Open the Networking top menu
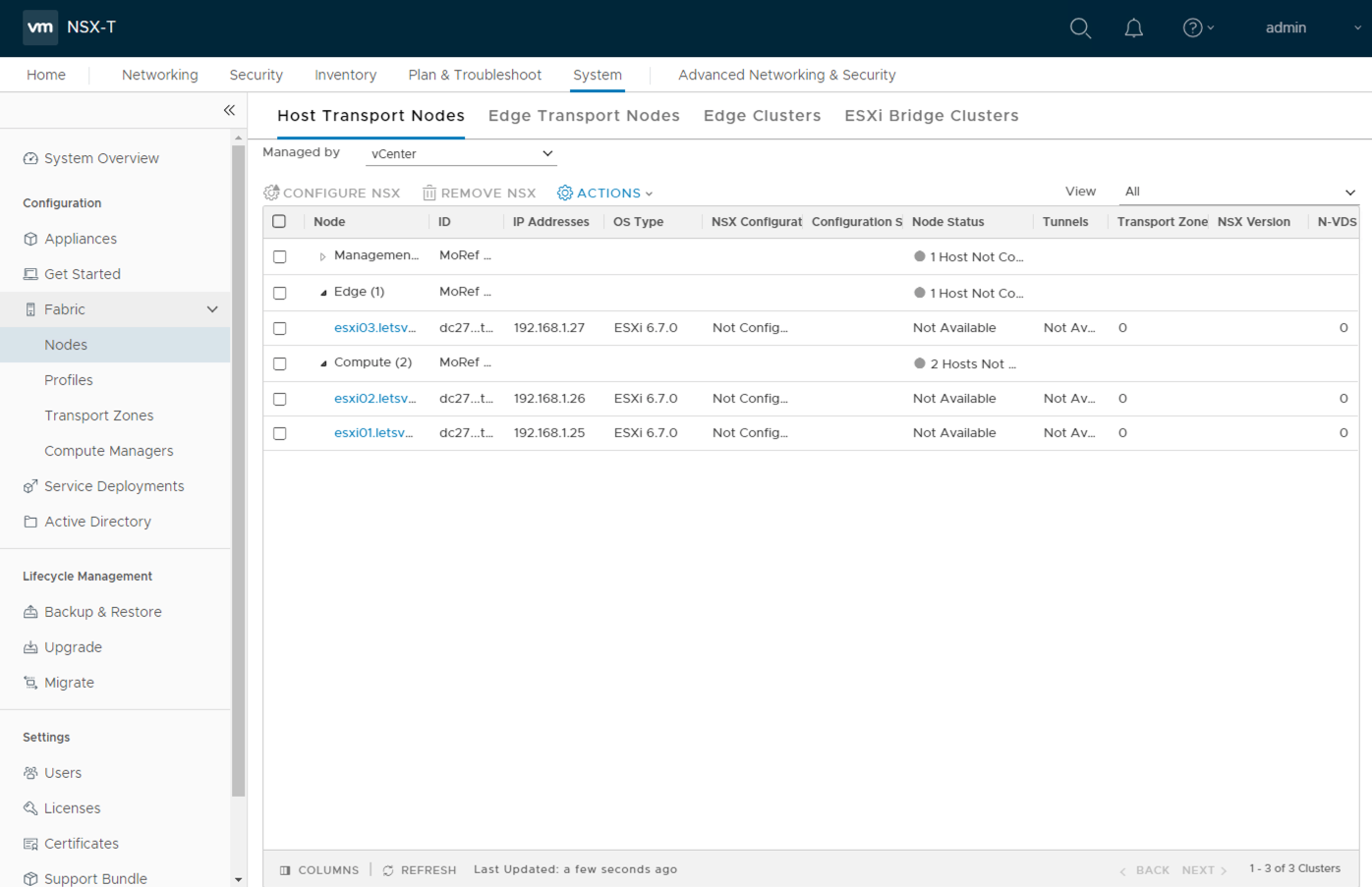Screen dimensions: 1372x887 click(159, 75)
